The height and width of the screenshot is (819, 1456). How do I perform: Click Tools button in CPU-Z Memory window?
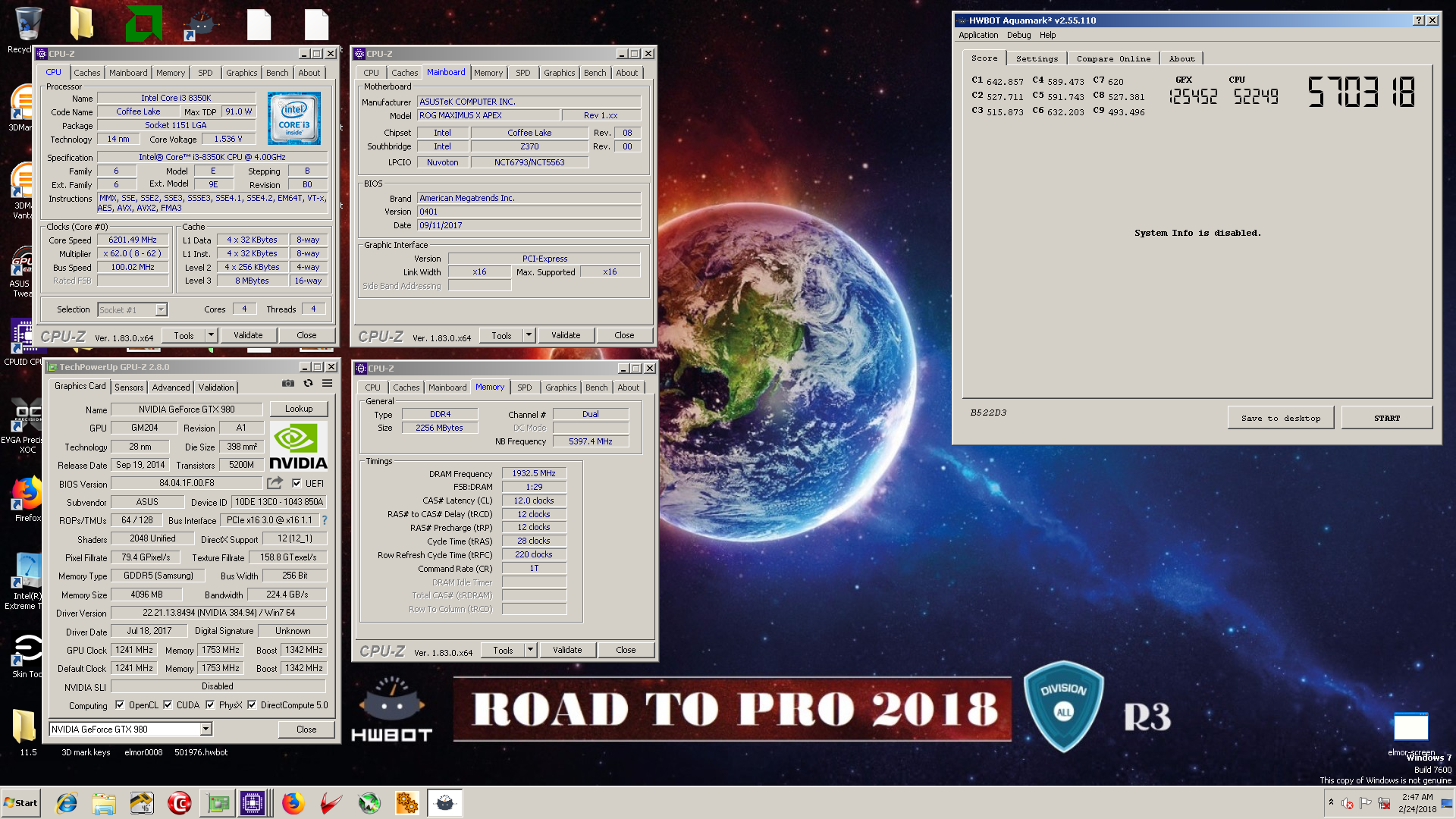(x=503, y=650)
